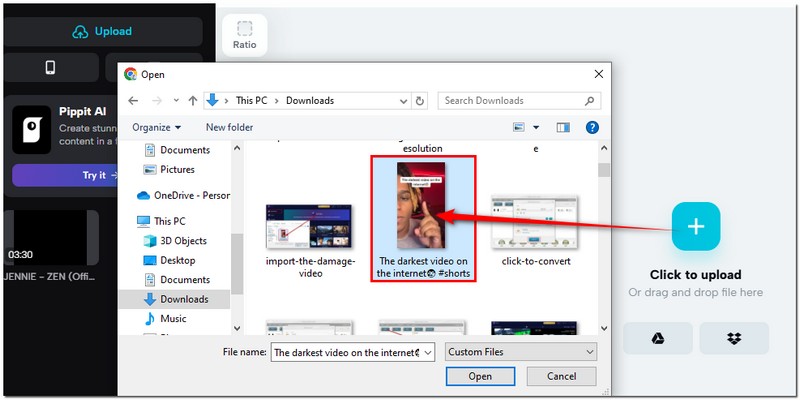Go up one folder level
Viewport: 800px width, 400px height.
click(x=191, y=100)
